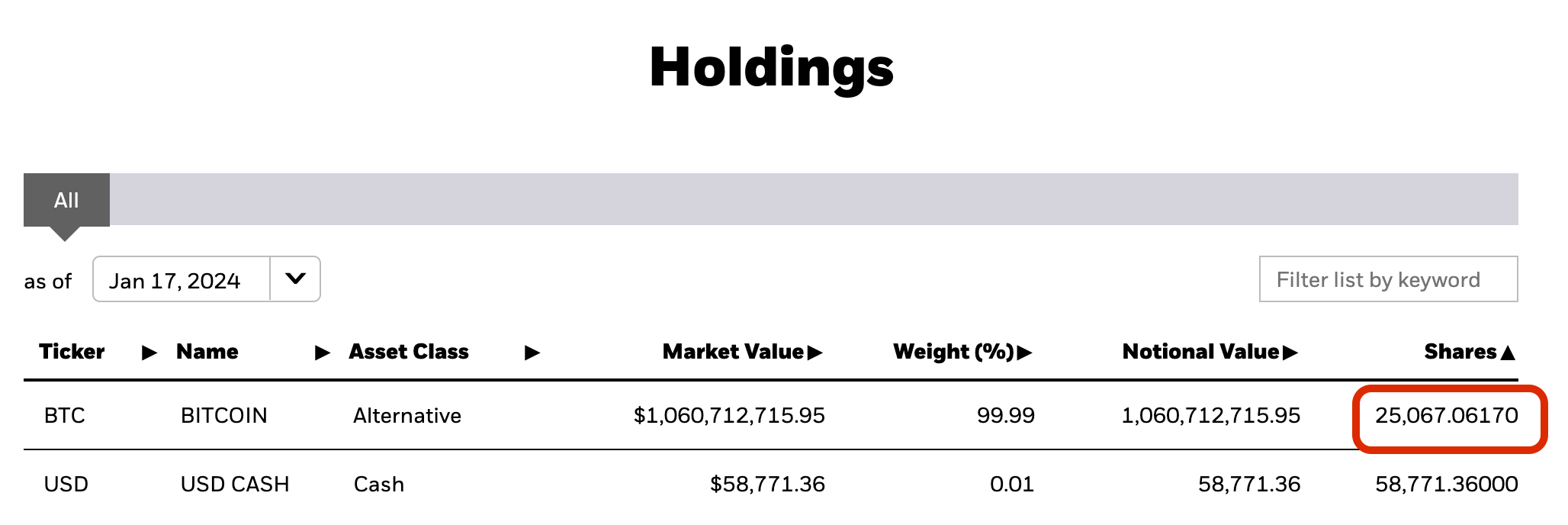Click the Market Value column header
1568x525 pixels.
click(x=733, y=352)
